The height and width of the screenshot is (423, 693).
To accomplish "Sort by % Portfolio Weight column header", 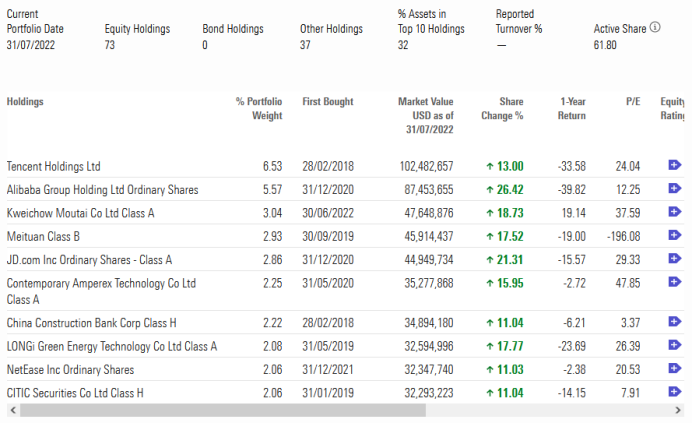I will click(x=259, y=108).
